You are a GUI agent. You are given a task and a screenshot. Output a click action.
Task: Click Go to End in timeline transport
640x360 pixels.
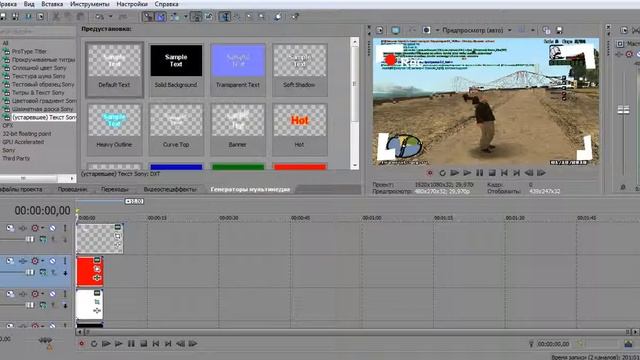(x=168, y=344)
